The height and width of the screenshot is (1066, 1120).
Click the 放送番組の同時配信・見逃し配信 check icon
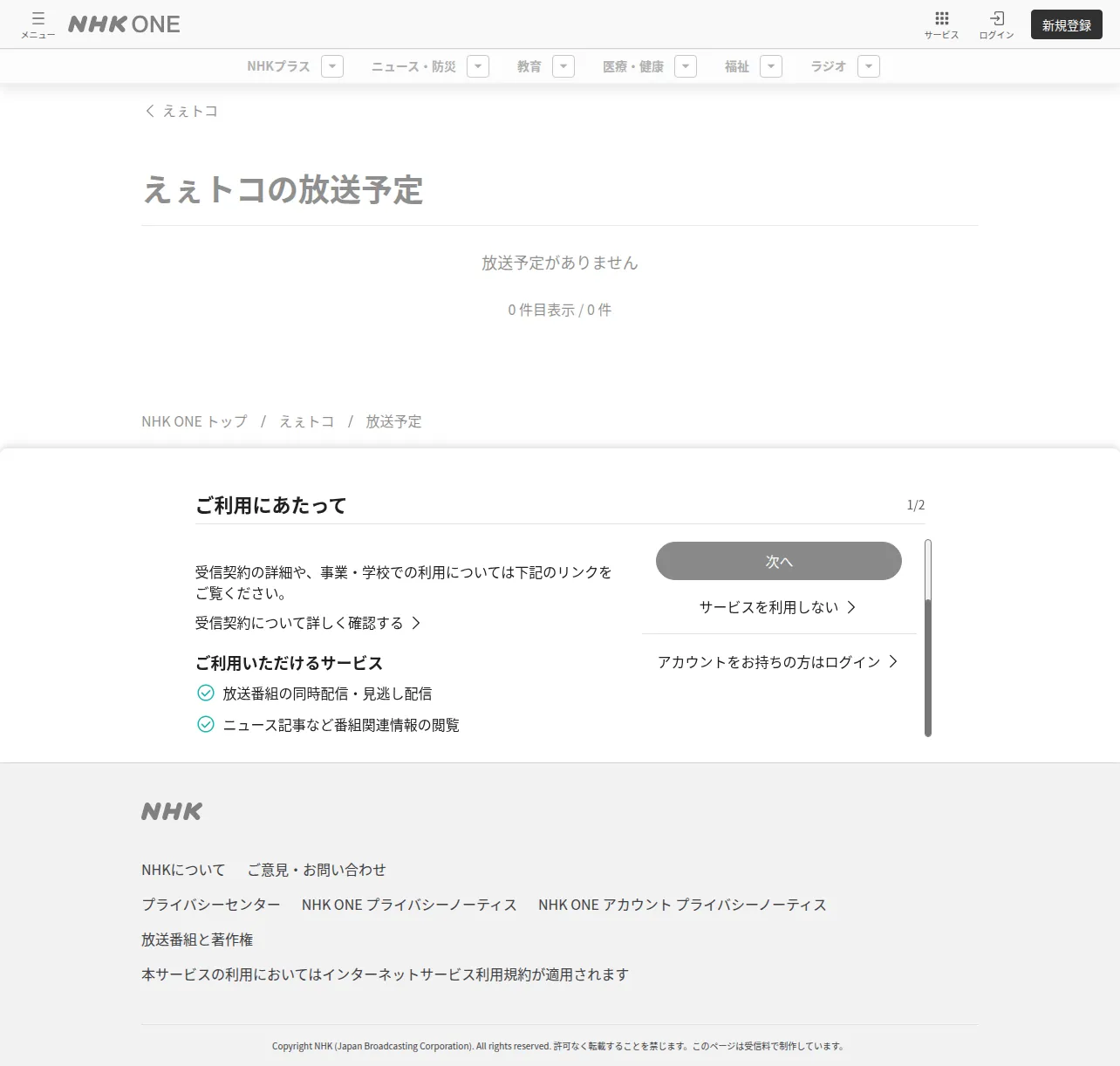206,693
